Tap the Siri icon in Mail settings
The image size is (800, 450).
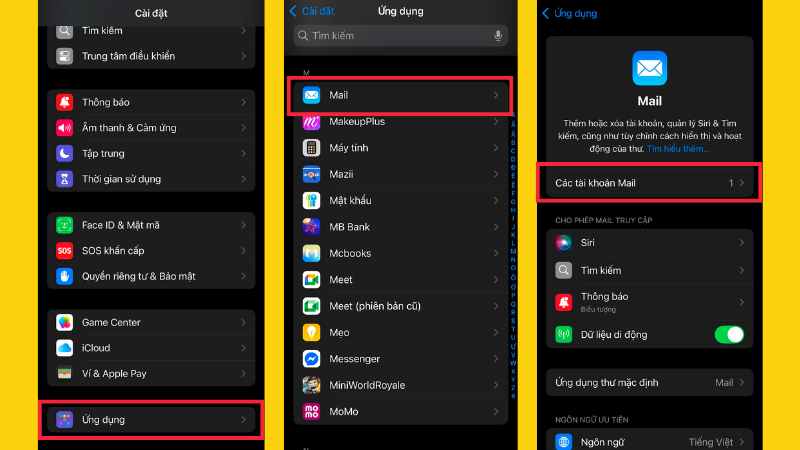(x=564, y=243)
